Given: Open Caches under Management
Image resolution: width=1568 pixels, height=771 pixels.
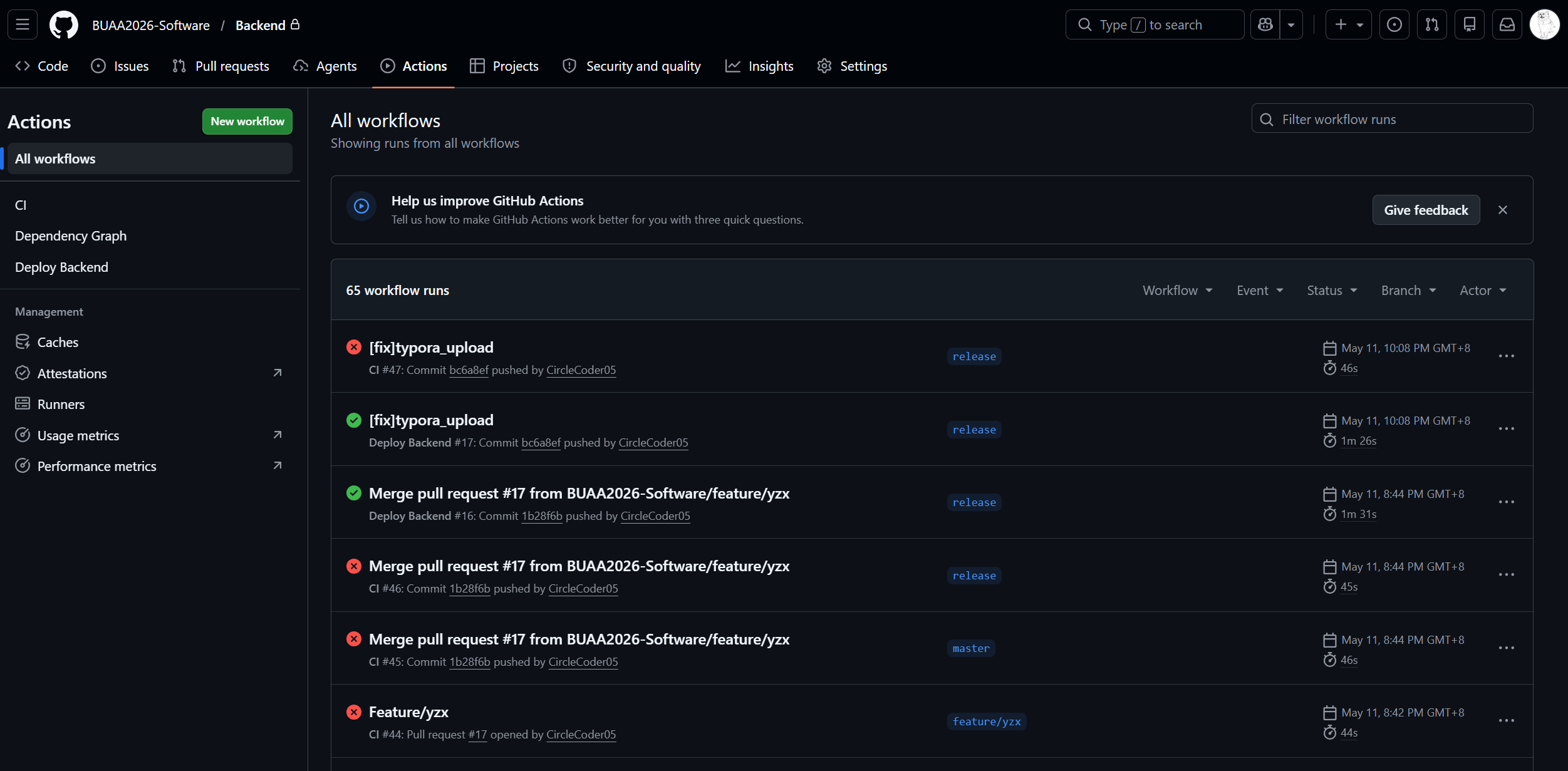Looking at the screenshot, I should click(x=150, y=342).
